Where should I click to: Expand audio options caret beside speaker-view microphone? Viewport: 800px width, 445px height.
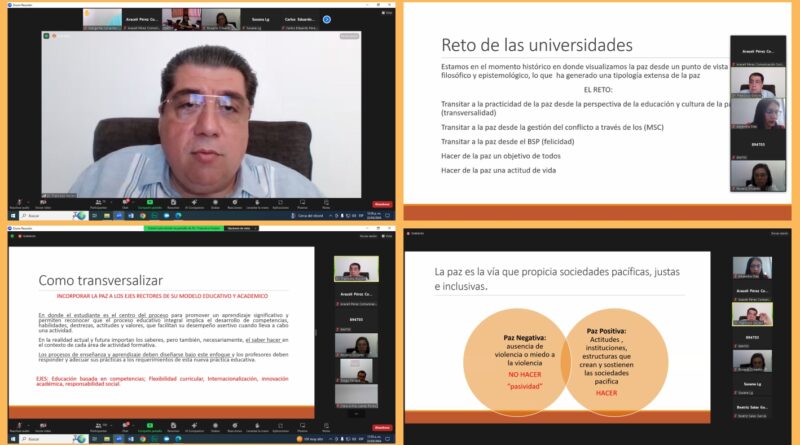[30, 200]
